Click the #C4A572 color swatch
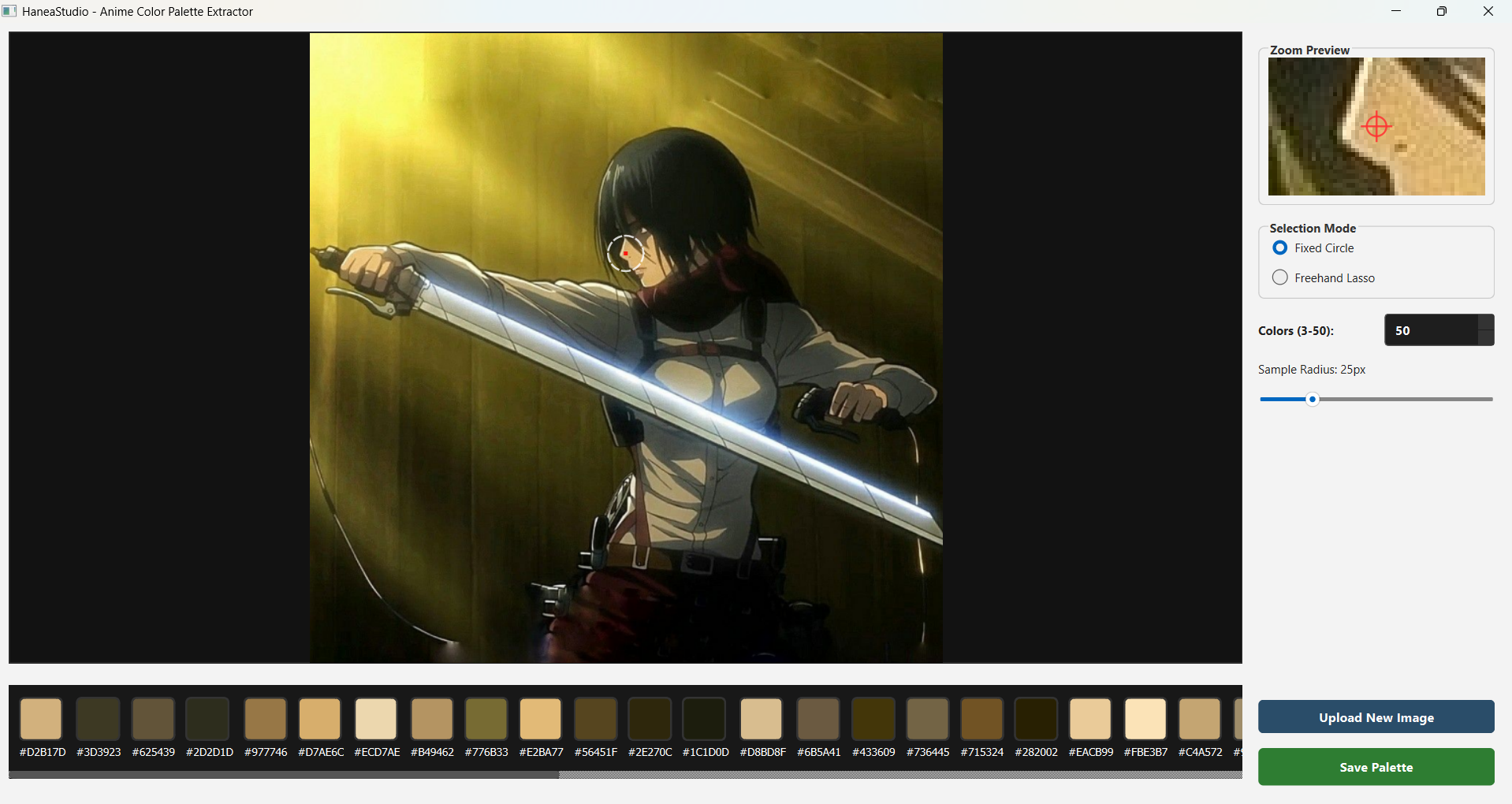Image resolution: width=1512 pixels, height=804 pixels. (1200, 718)
